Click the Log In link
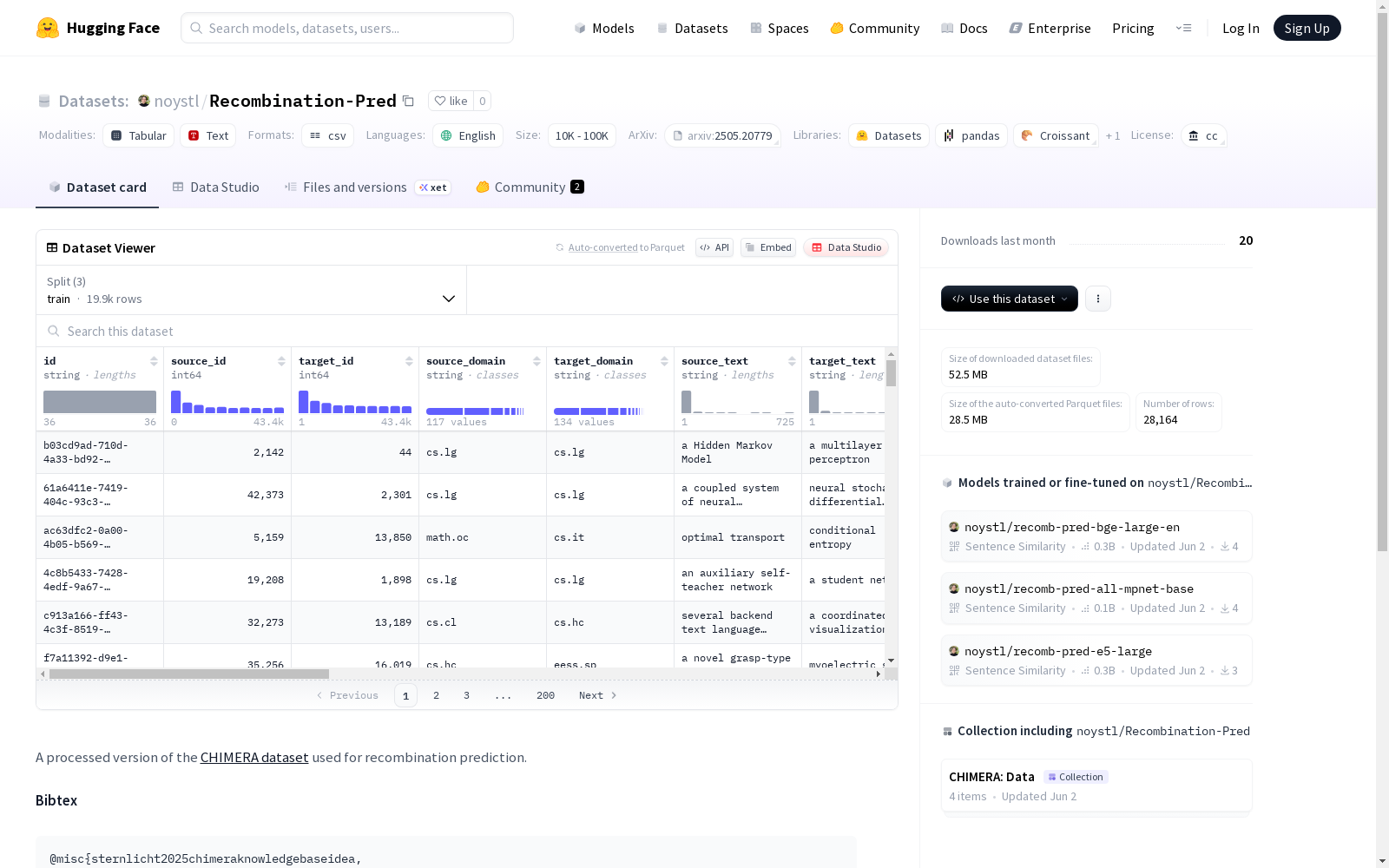This screenshot has width=1389, height=868. coord(1241,28)
